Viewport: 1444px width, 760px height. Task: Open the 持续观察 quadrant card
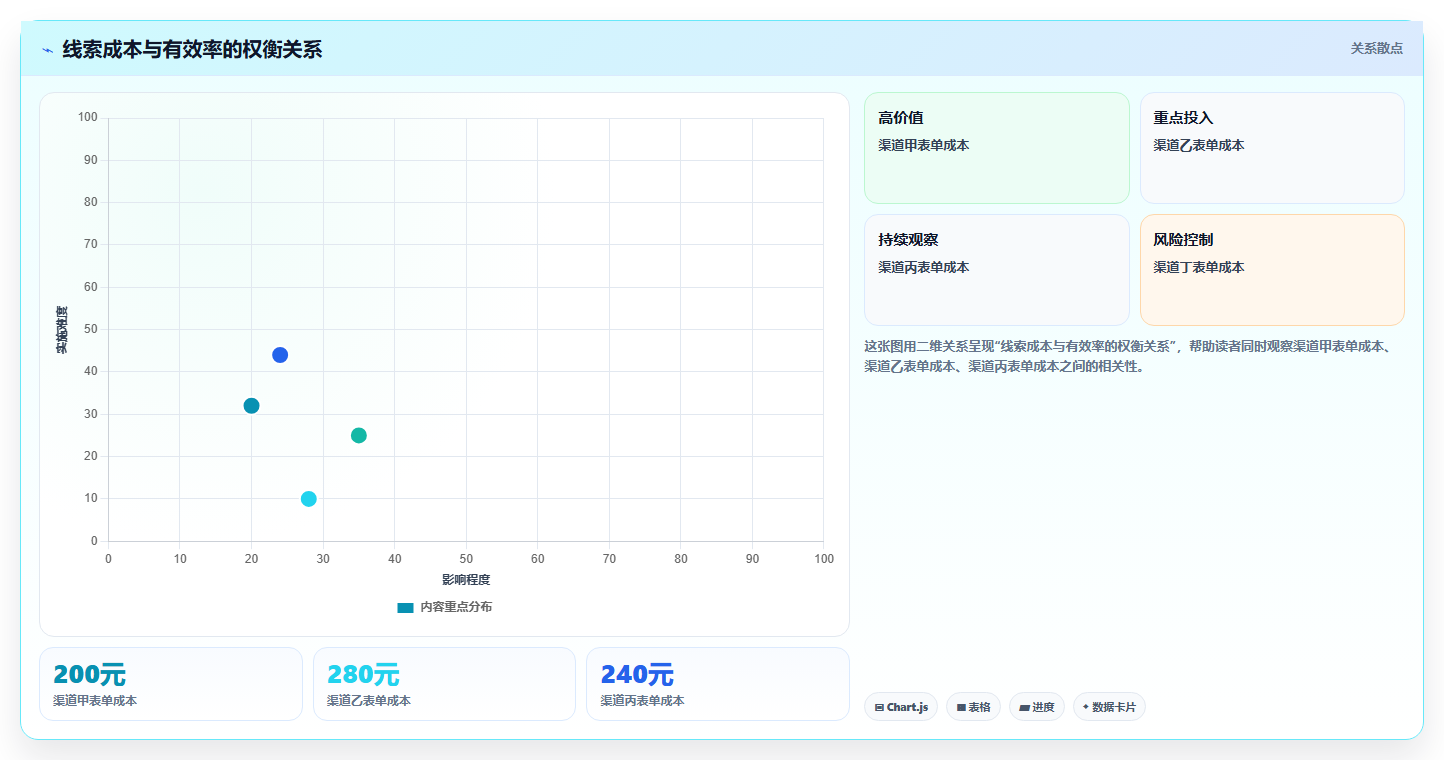996,270
